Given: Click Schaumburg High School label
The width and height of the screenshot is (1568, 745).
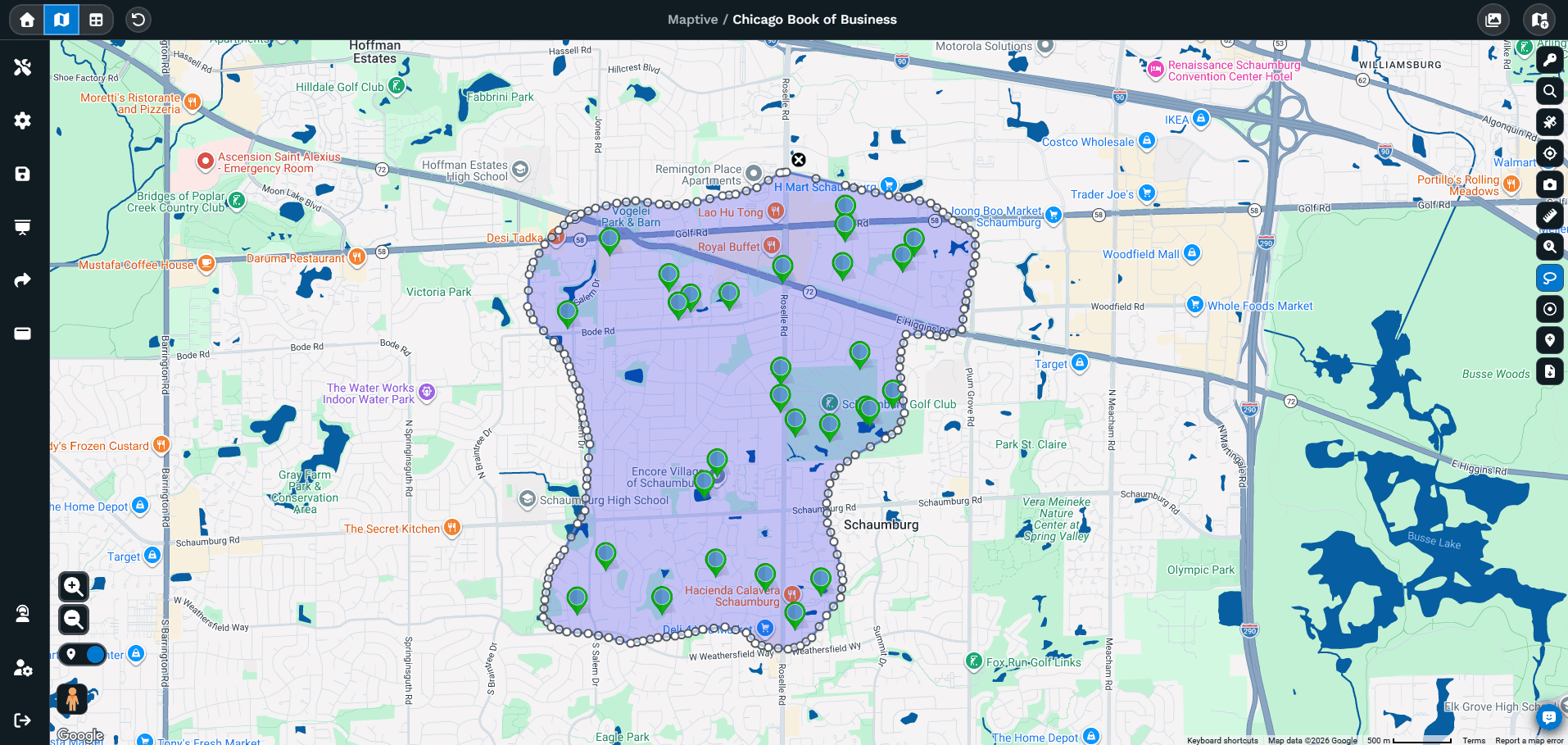Looking at the screenshot, I should pyautogui.click(x=604, y=500).
